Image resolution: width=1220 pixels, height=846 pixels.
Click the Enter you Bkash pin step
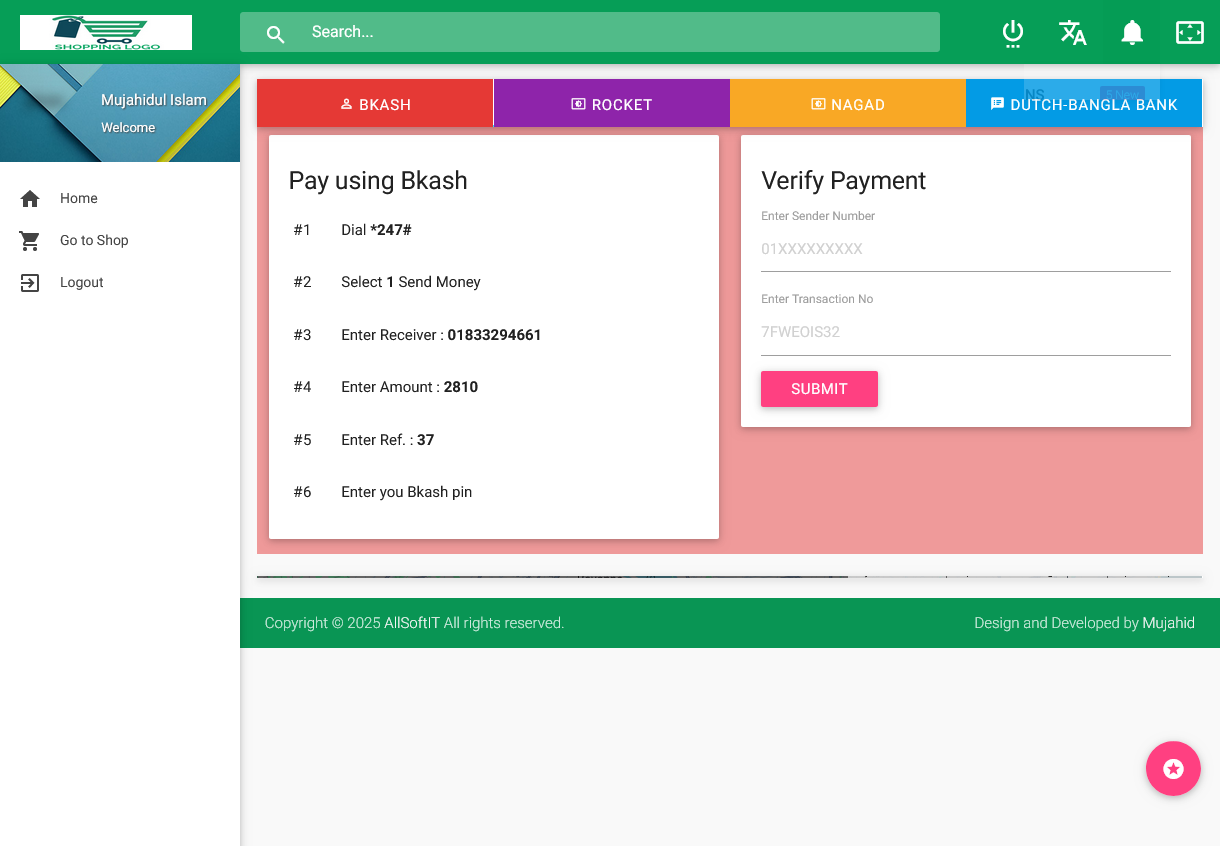[406, 492]
